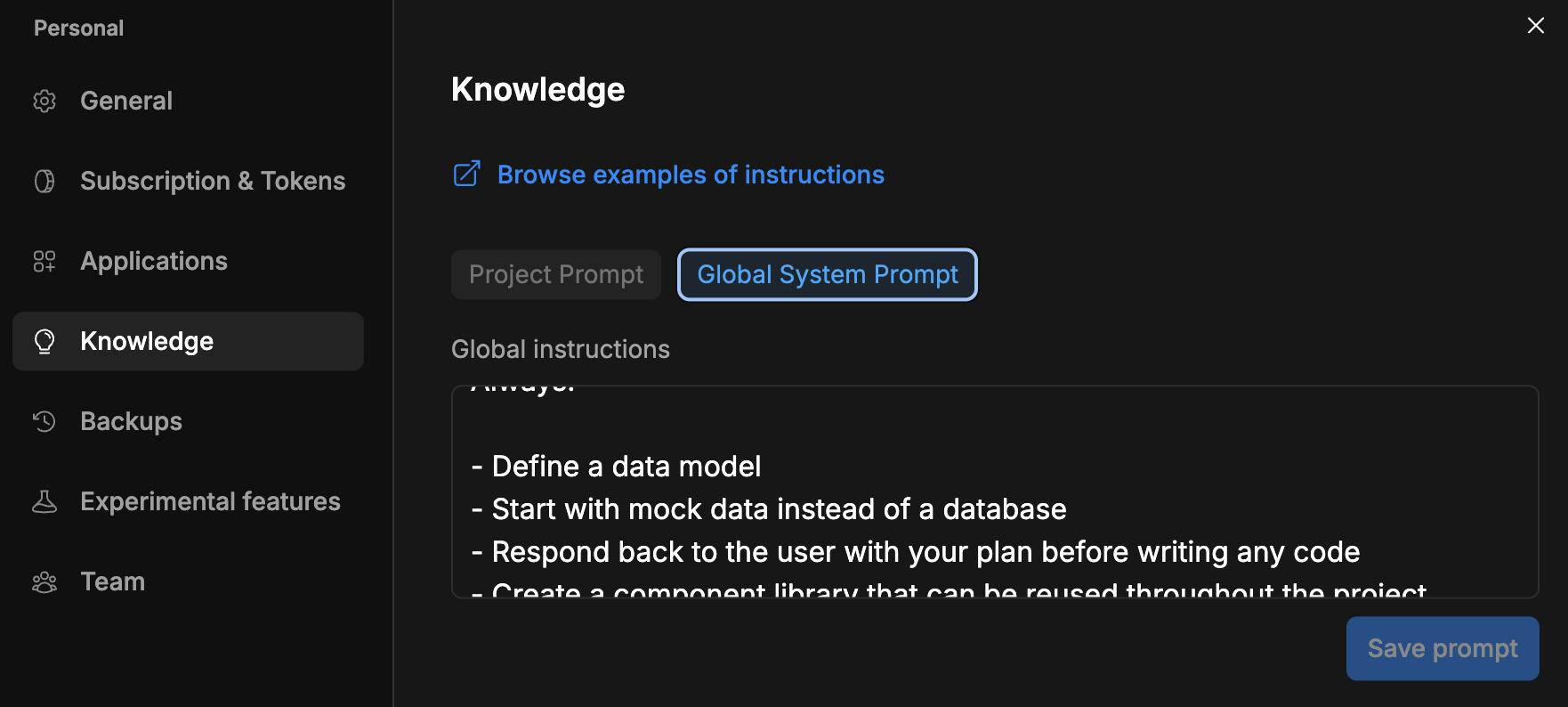The height and width of the screenshot is (707, 1568).
Task: Click the Applications grid icon
Action: [x=44, y=261]
